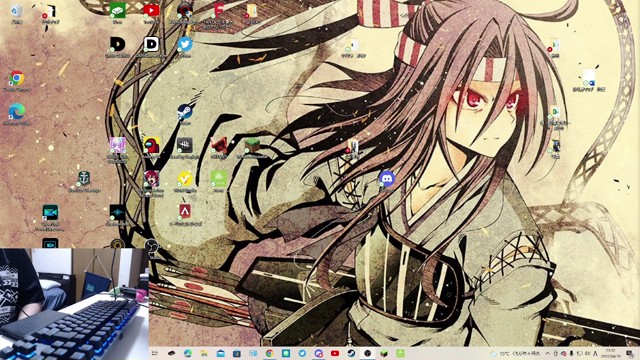Viewport: 640px width, 360px height.
Task: Open the Steam desktop shortcut
Action: (185, 111)
